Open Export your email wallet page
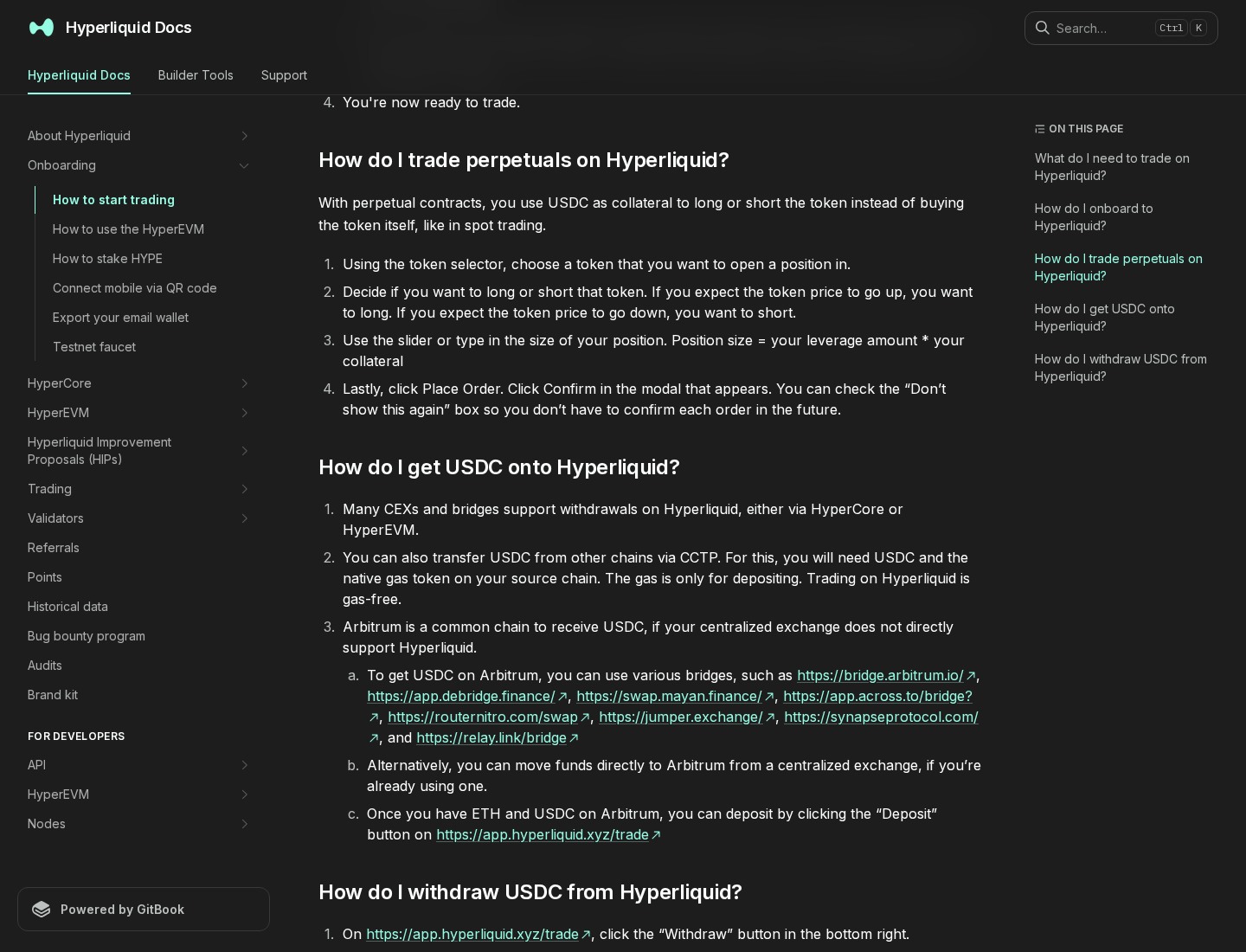 (120, 318)
